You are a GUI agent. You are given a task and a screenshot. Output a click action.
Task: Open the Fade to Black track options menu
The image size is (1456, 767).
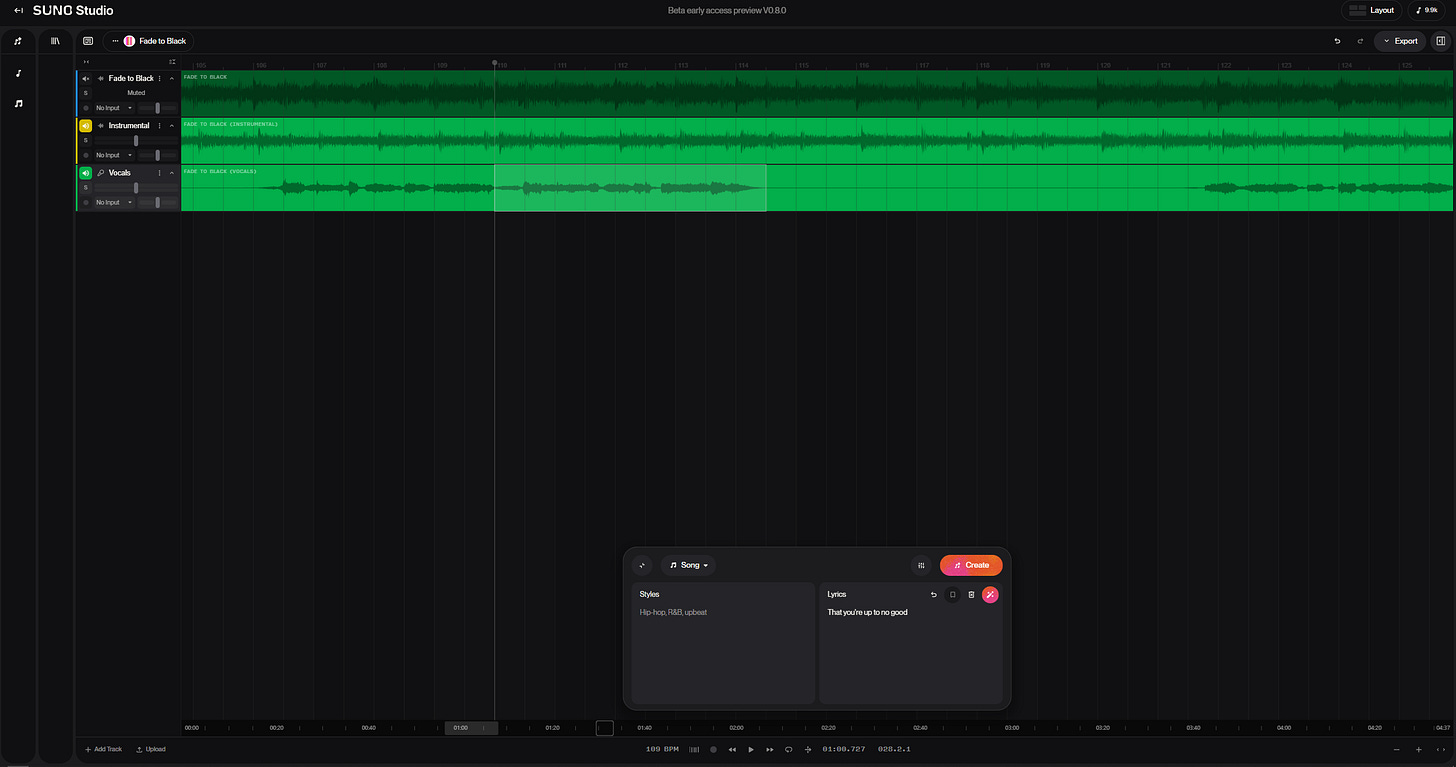point(160,78)
